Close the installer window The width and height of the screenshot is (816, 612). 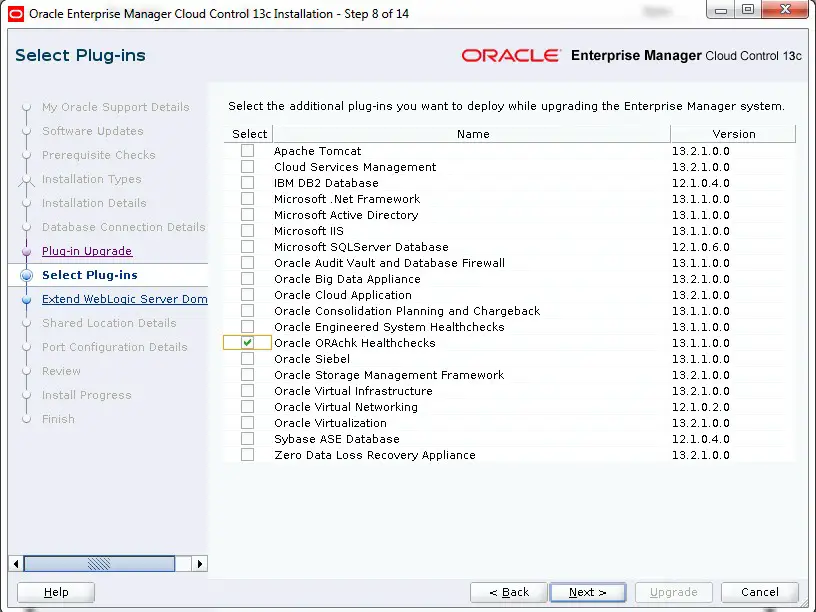coord(785,10)
